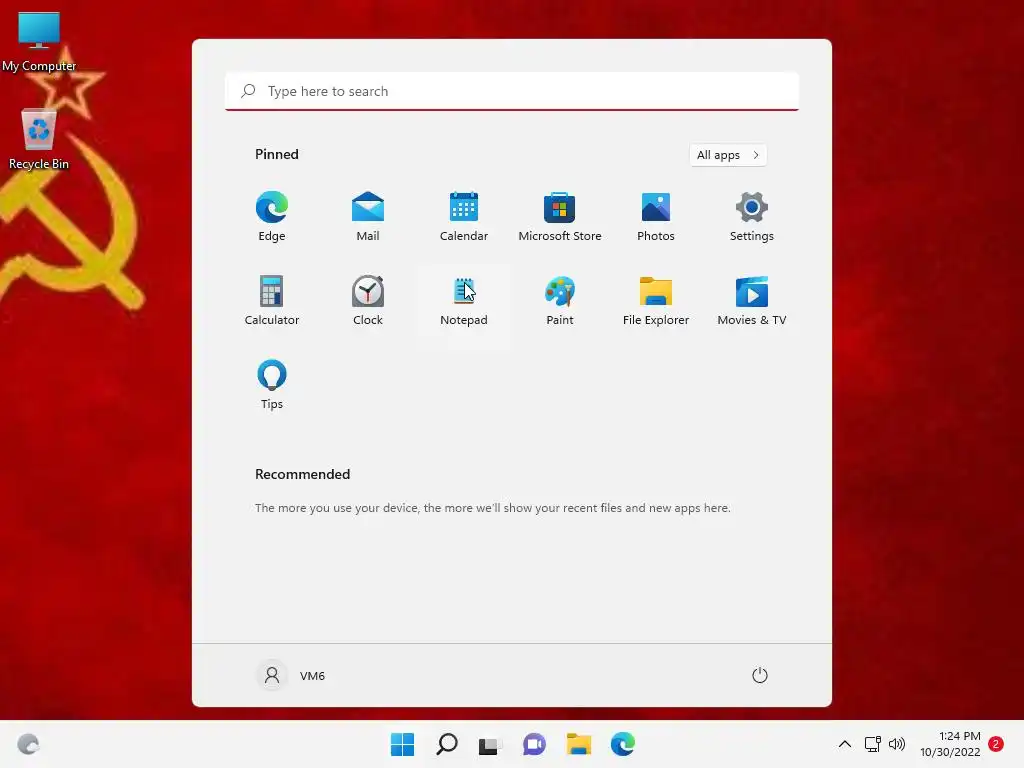Image resolution: width=1024 pixels, height=768 pixels.
Task: Open Task View on the taskbar
Action: coord(490,744)
